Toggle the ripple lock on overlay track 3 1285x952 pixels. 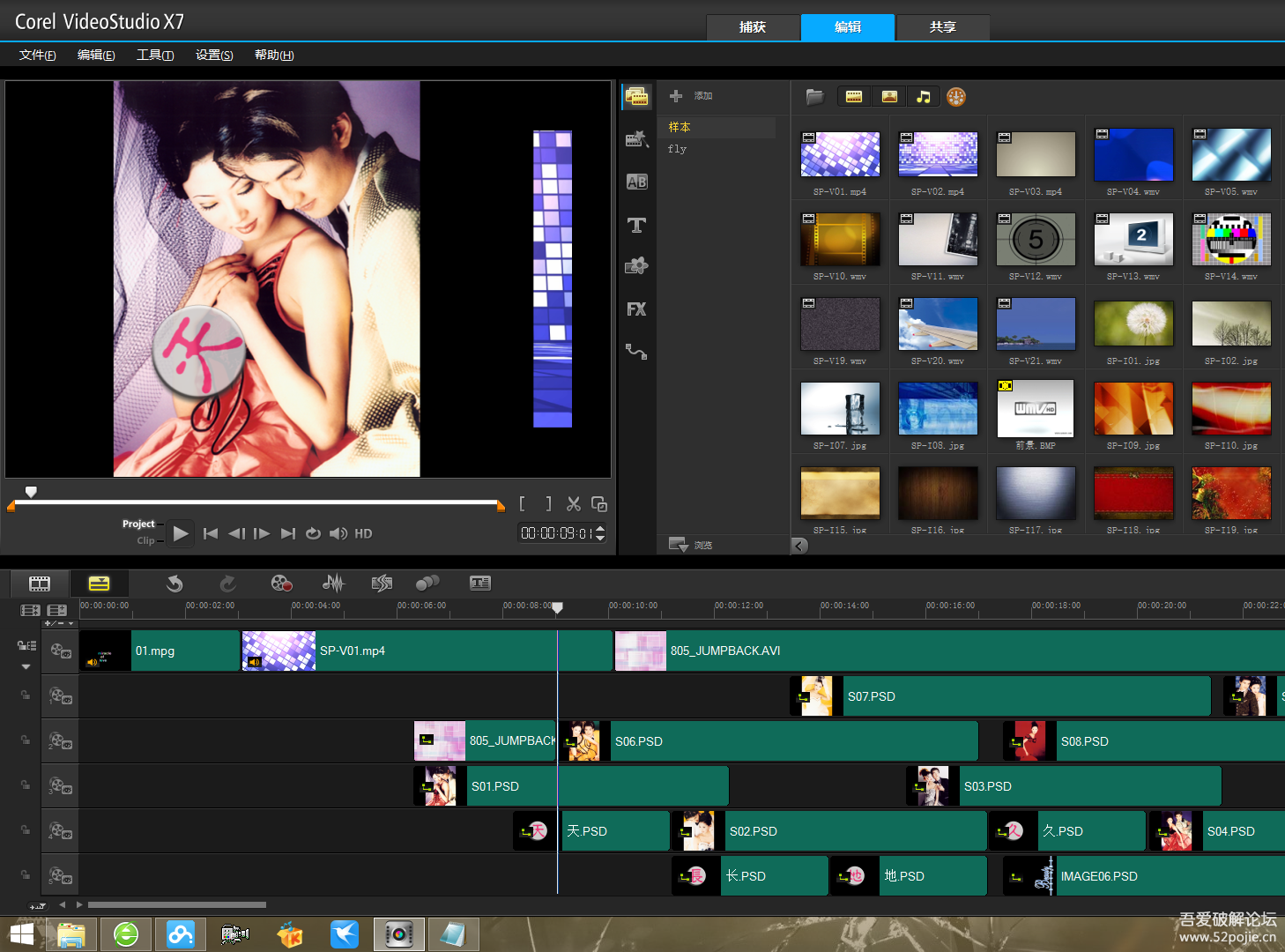(26, 785)
